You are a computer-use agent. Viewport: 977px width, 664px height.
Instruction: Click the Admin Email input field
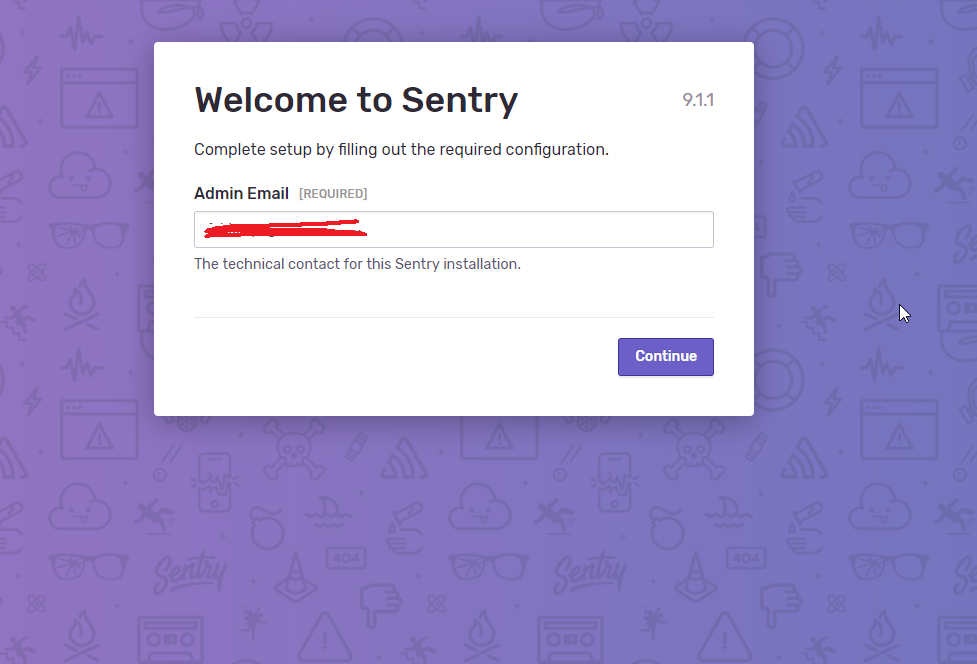pyautogui.click(x=453, y=229)
